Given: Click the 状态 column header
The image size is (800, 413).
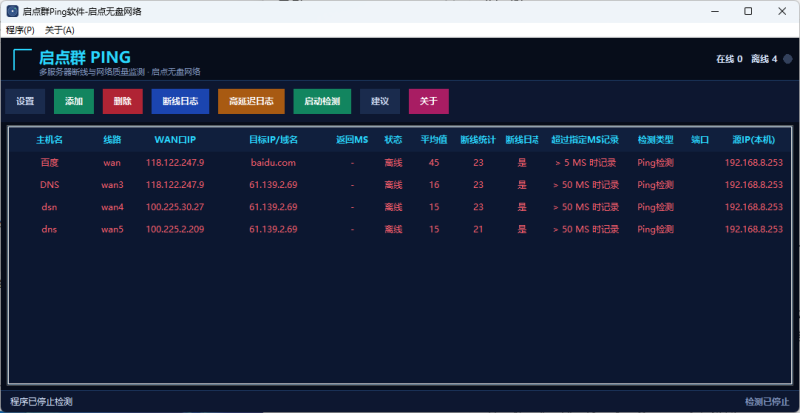Looking at the screenshot, I should pyautogui.click(x=393, y=140).
